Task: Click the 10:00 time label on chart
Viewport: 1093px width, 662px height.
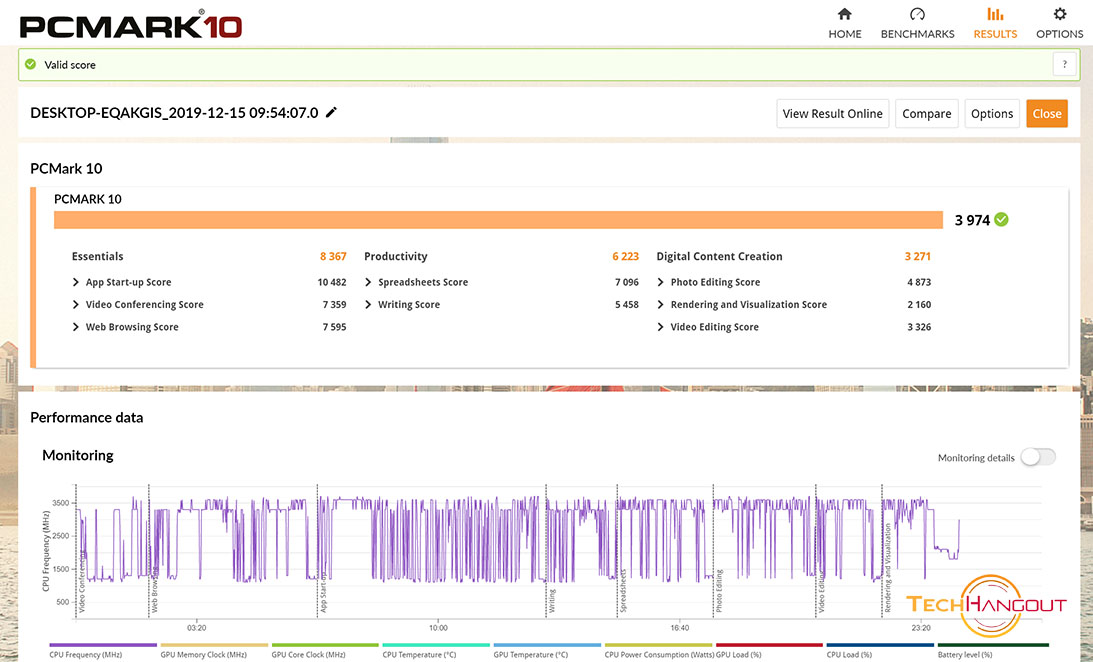Action: tap(438, 628)
